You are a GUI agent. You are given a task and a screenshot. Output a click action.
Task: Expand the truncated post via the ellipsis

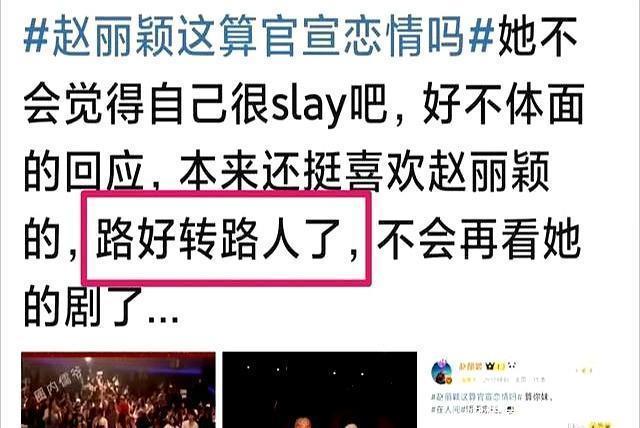tap(163, 318)
